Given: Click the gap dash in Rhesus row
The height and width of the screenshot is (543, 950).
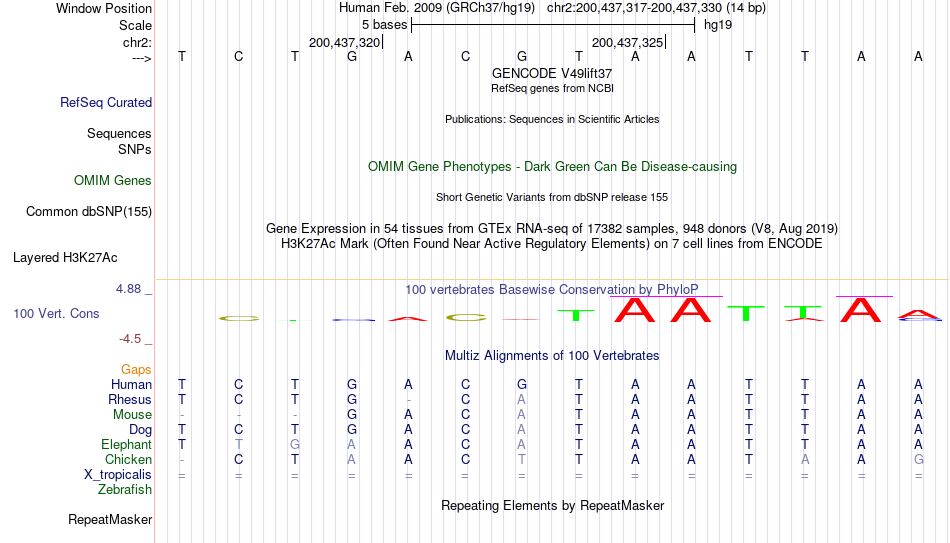Looking at the screenshot, I should pos(409,400).
